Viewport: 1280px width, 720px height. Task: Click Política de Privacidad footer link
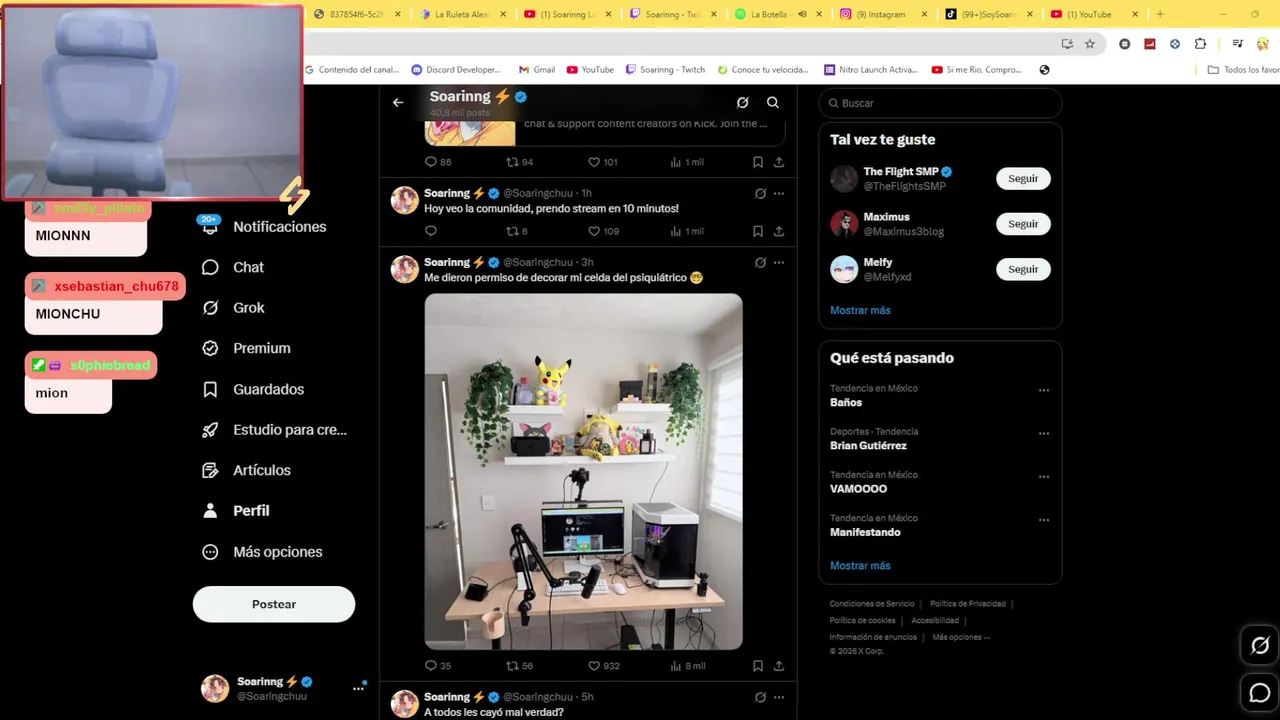click(x=968, y=604)
